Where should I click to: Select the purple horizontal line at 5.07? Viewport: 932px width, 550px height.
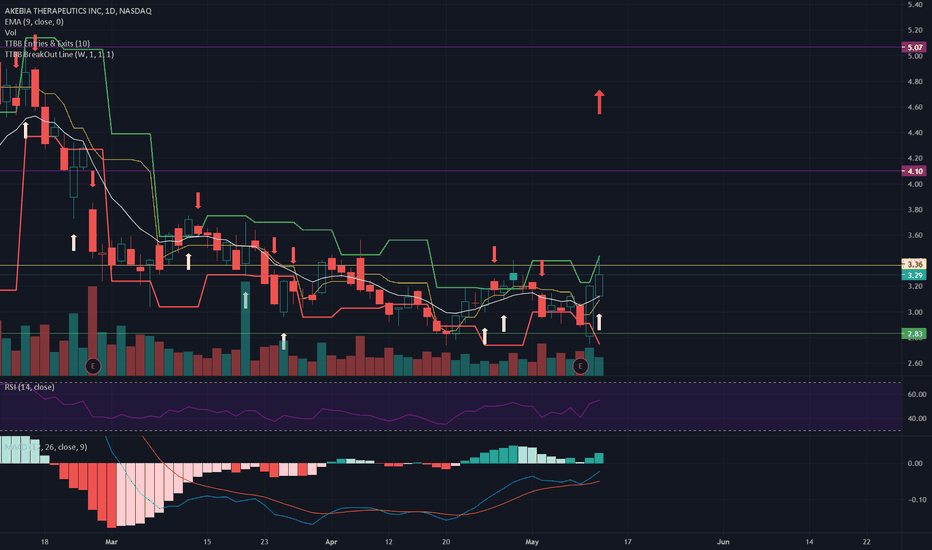click(451, 47)
